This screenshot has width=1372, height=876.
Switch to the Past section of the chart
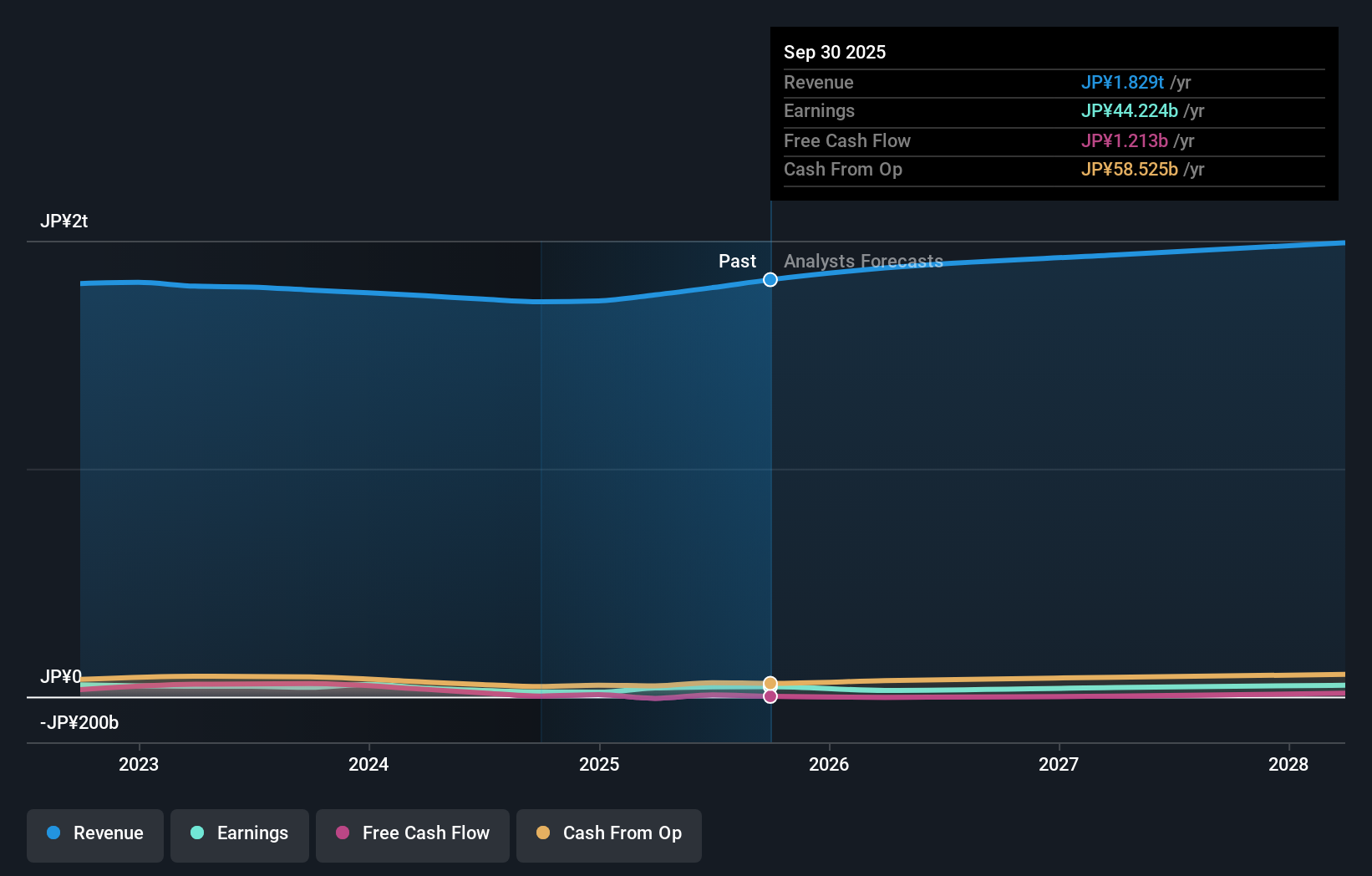pyautogui.click(x=737, y=261)
